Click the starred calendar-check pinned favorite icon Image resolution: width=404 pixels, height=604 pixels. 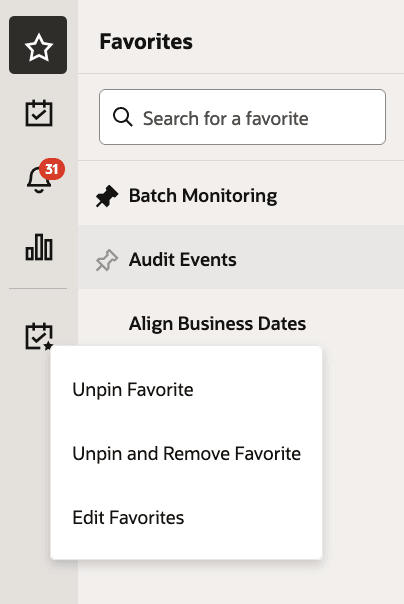coord(39,336)
